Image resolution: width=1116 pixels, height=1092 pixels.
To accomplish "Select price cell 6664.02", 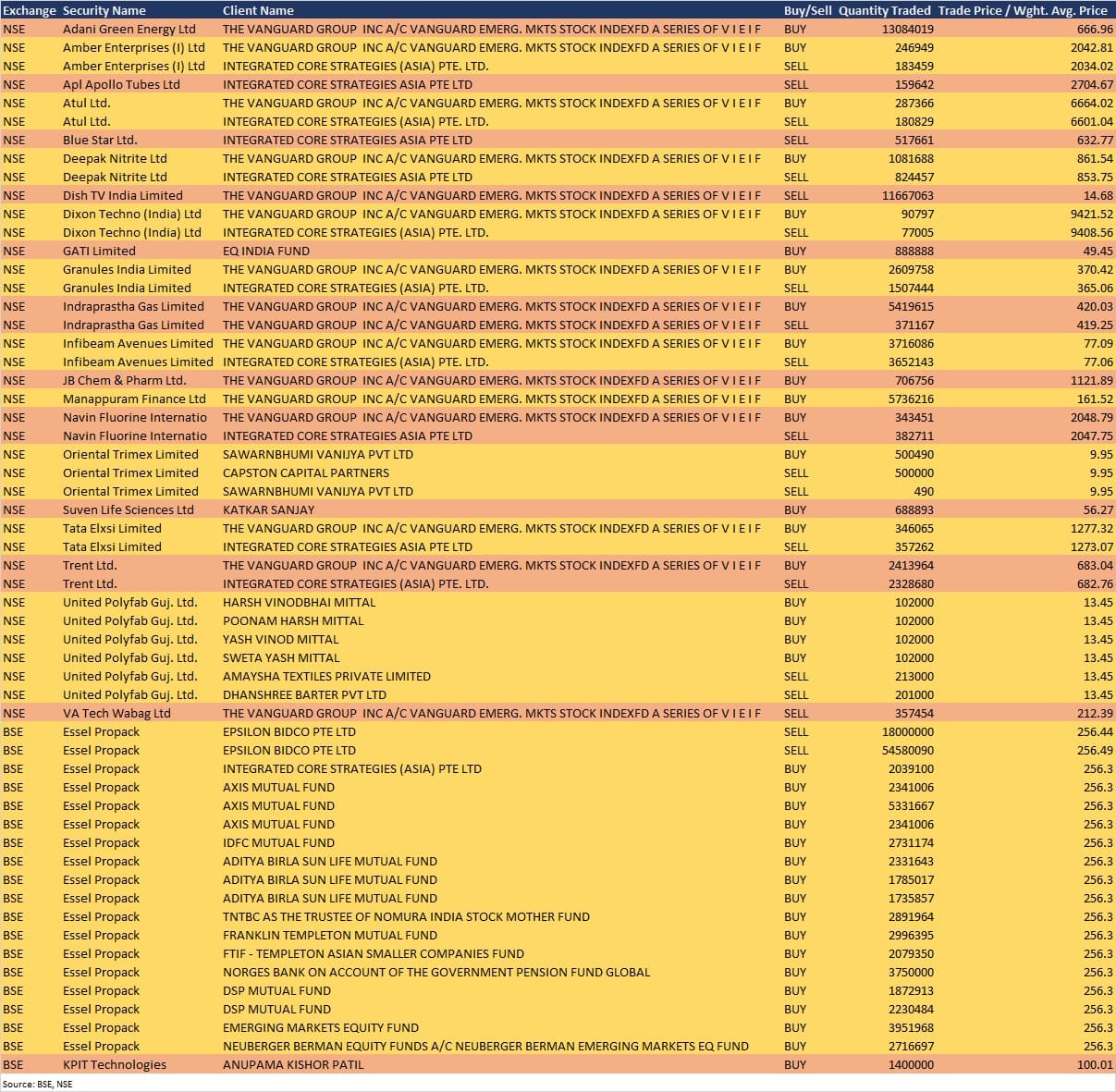I will [1091, 103].
